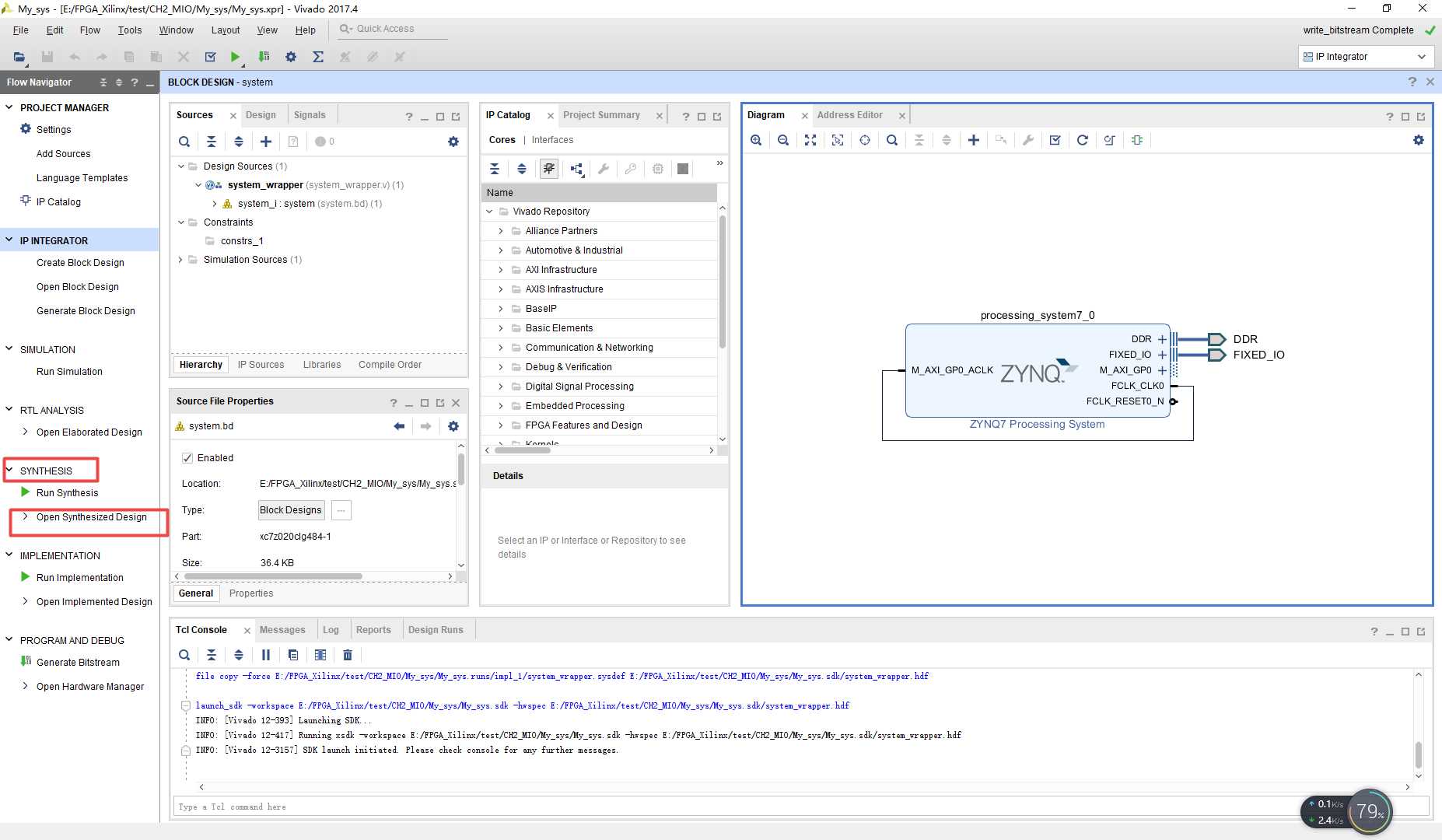Screen dimensions: 1442x840
Task: Click the Tcl Console vertical scrollbar
Action: pos(1419,754)
